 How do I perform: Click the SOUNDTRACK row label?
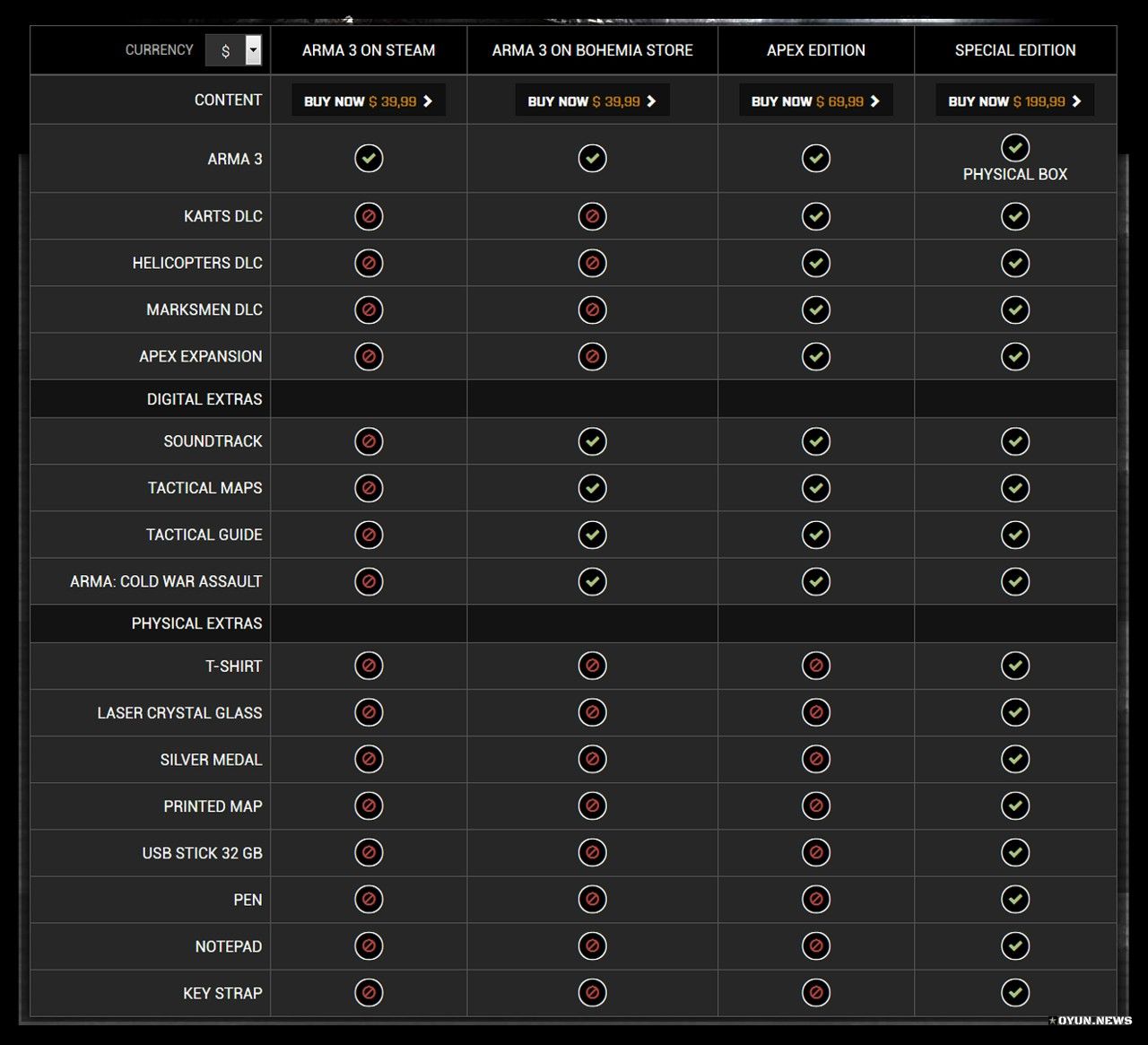click(x=213, y=441)
